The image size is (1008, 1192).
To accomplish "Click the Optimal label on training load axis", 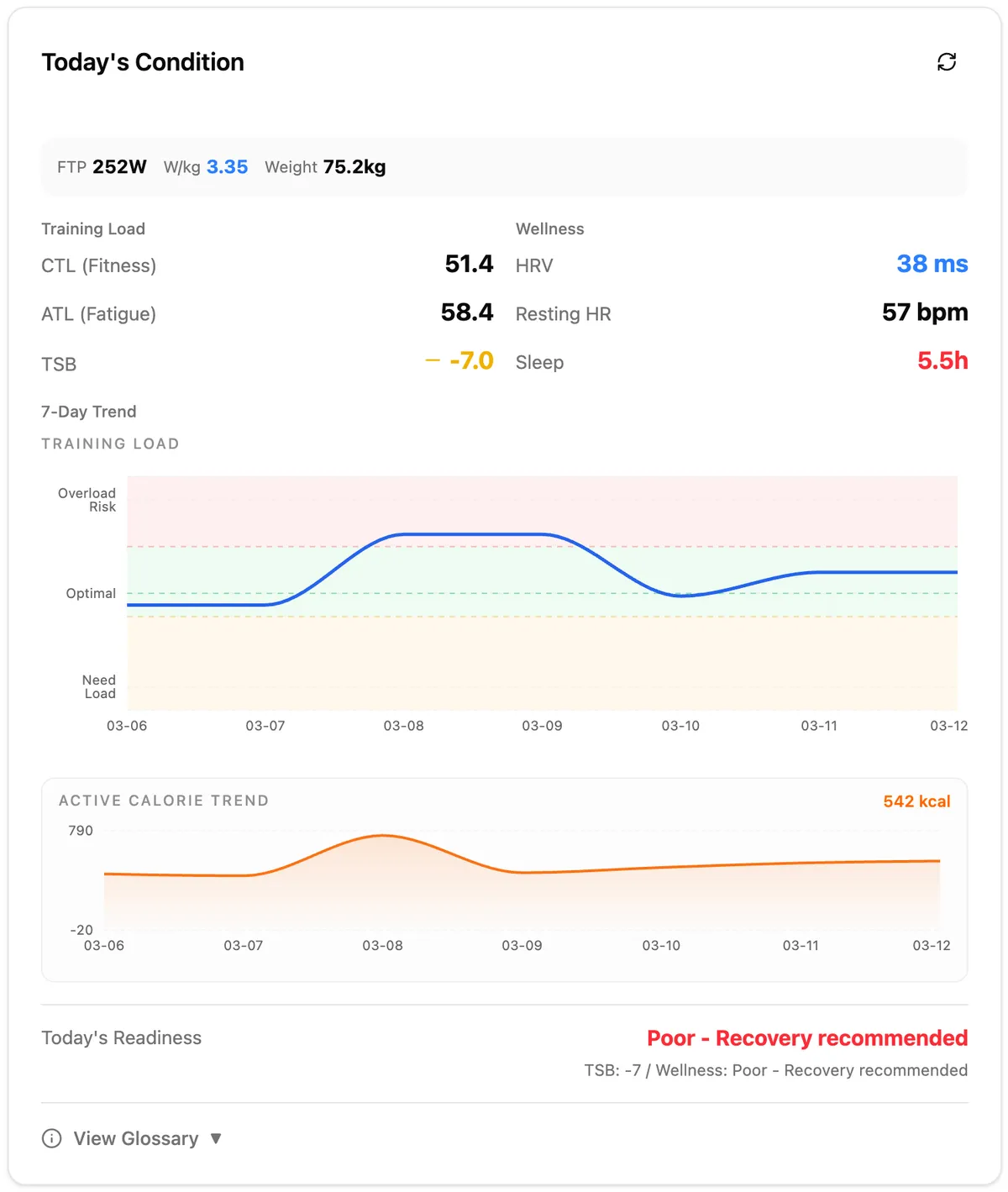I will tap(91, 593).
